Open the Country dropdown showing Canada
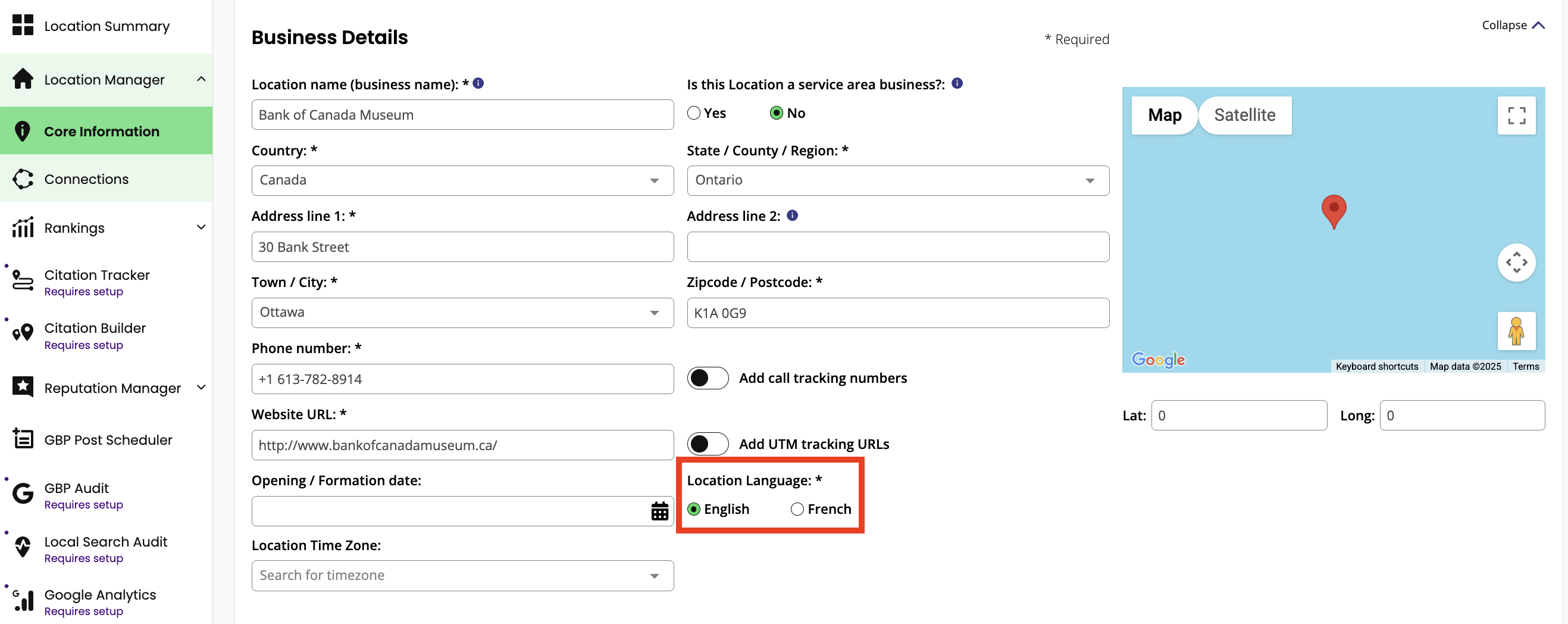Viewport: 1568px width, 624px height. coord(462,180)
